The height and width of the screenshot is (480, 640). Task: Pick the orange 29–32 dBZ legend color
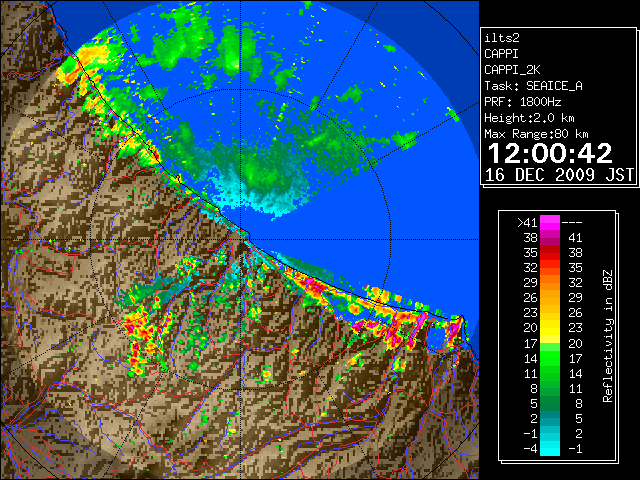(550, 282)
